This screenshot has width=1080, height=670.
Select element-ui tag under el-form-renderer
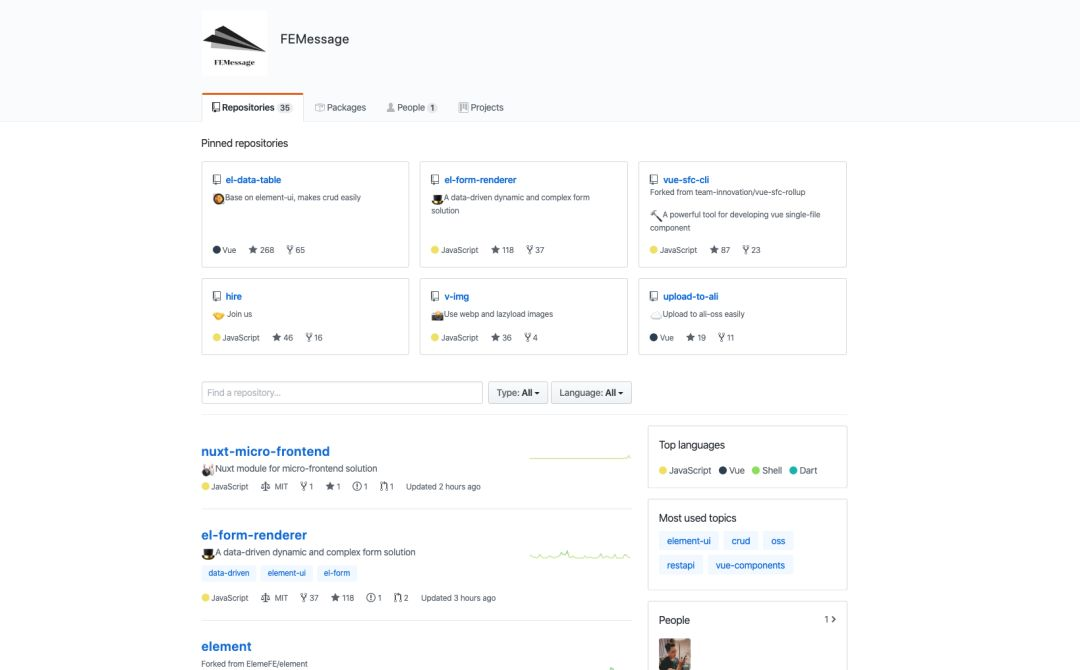point(287,573)
